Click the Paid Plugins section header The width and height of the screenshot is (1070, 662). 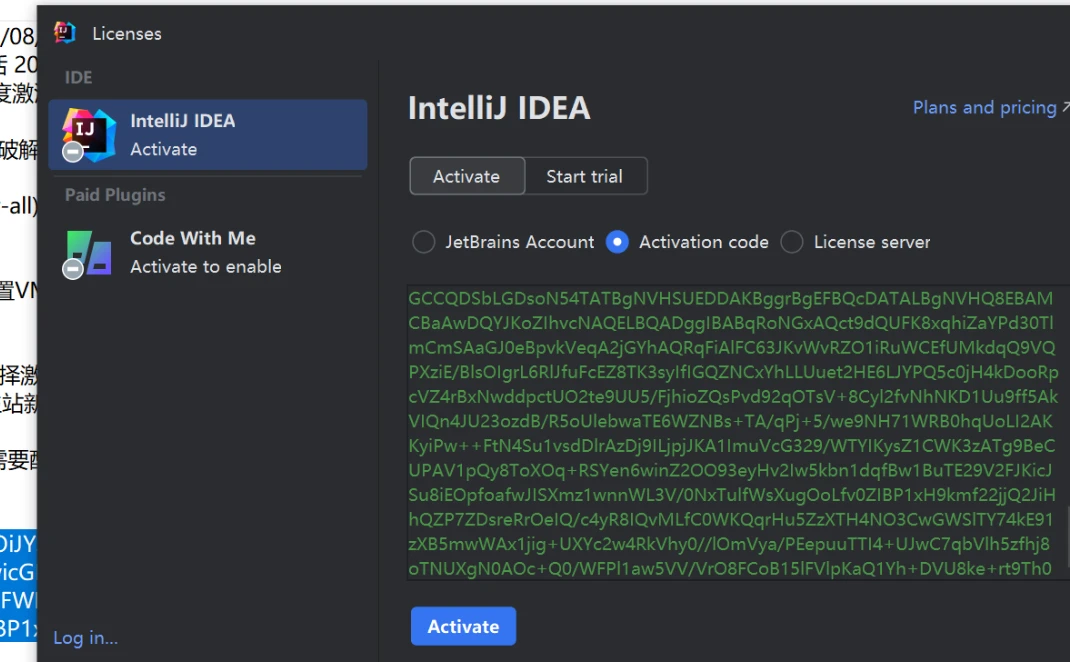pos(115,195)
